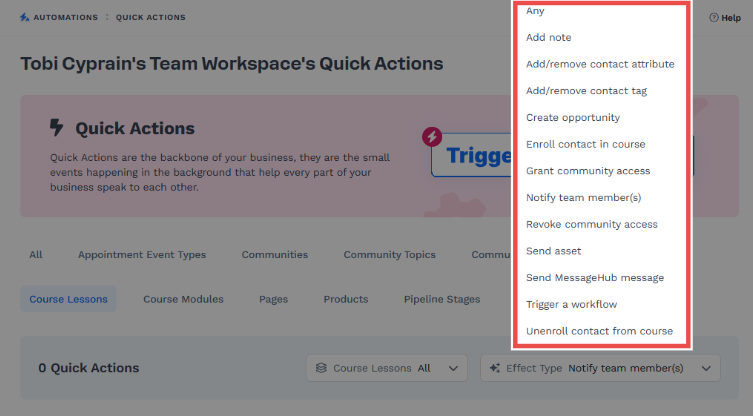Choose 'Add/remove contact attribute' option
Viewport: 753px width, 416px height.
coord(600,64)
